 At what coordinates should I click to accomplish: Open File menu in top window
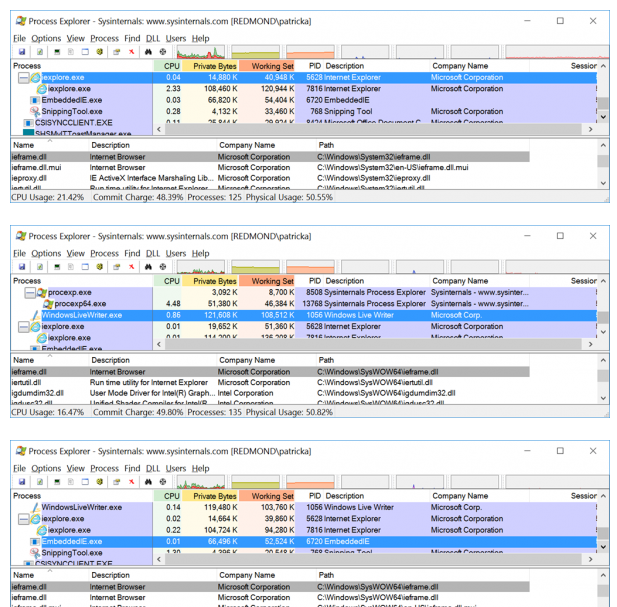click(19, 39)
